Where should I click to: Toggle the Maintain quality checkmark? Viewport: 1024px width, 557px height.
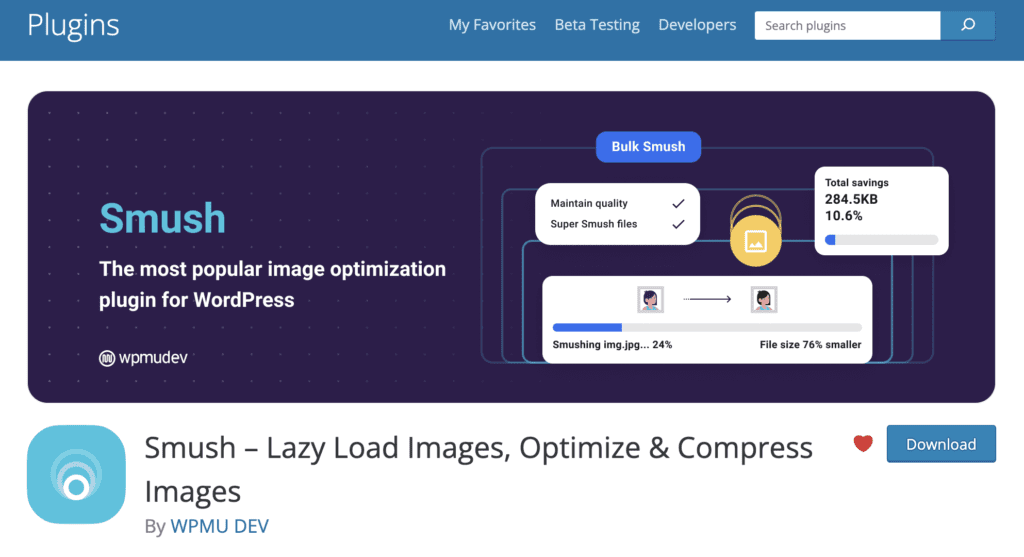click(678, 203)
